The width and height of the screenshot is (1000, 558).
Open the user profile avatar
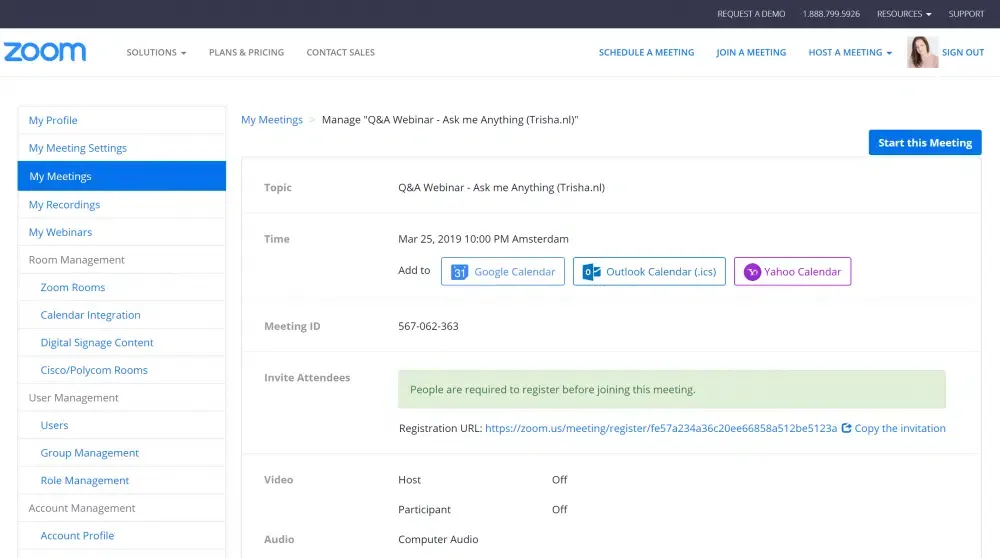pos(922,52)
